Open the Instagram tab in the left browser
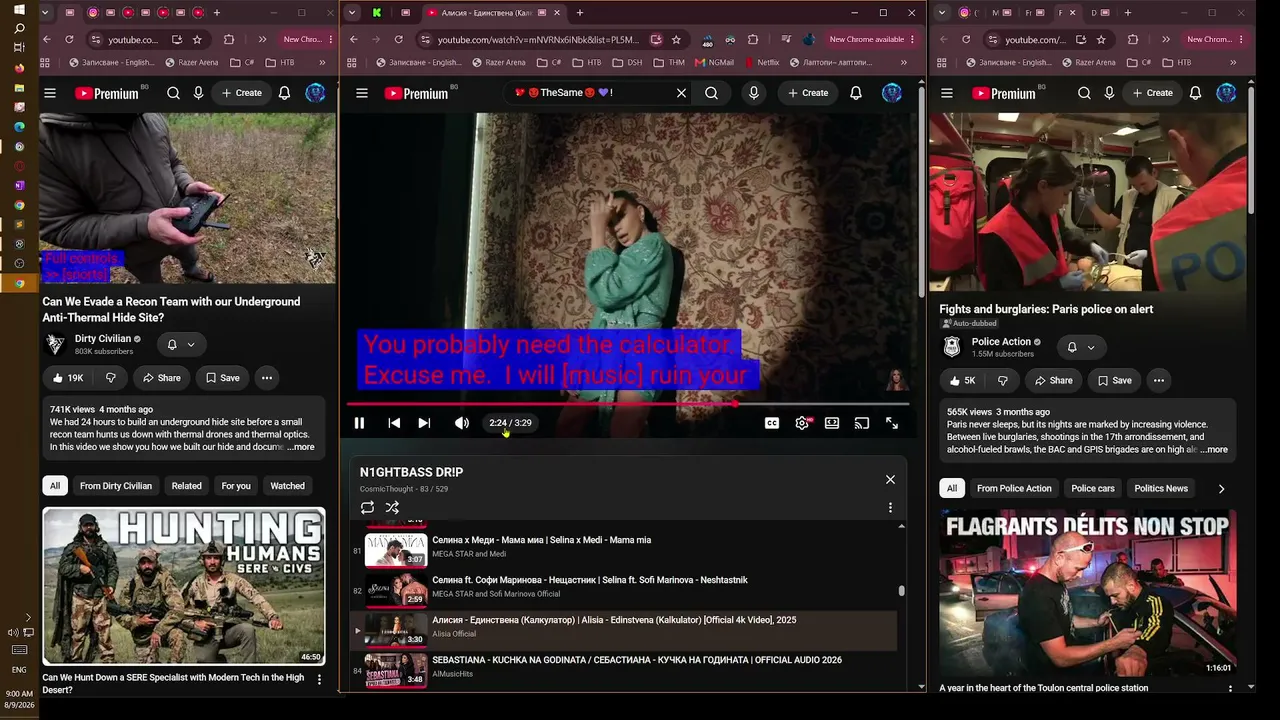Viewport: 1280px width, 720px height. [x=93, y=13]
